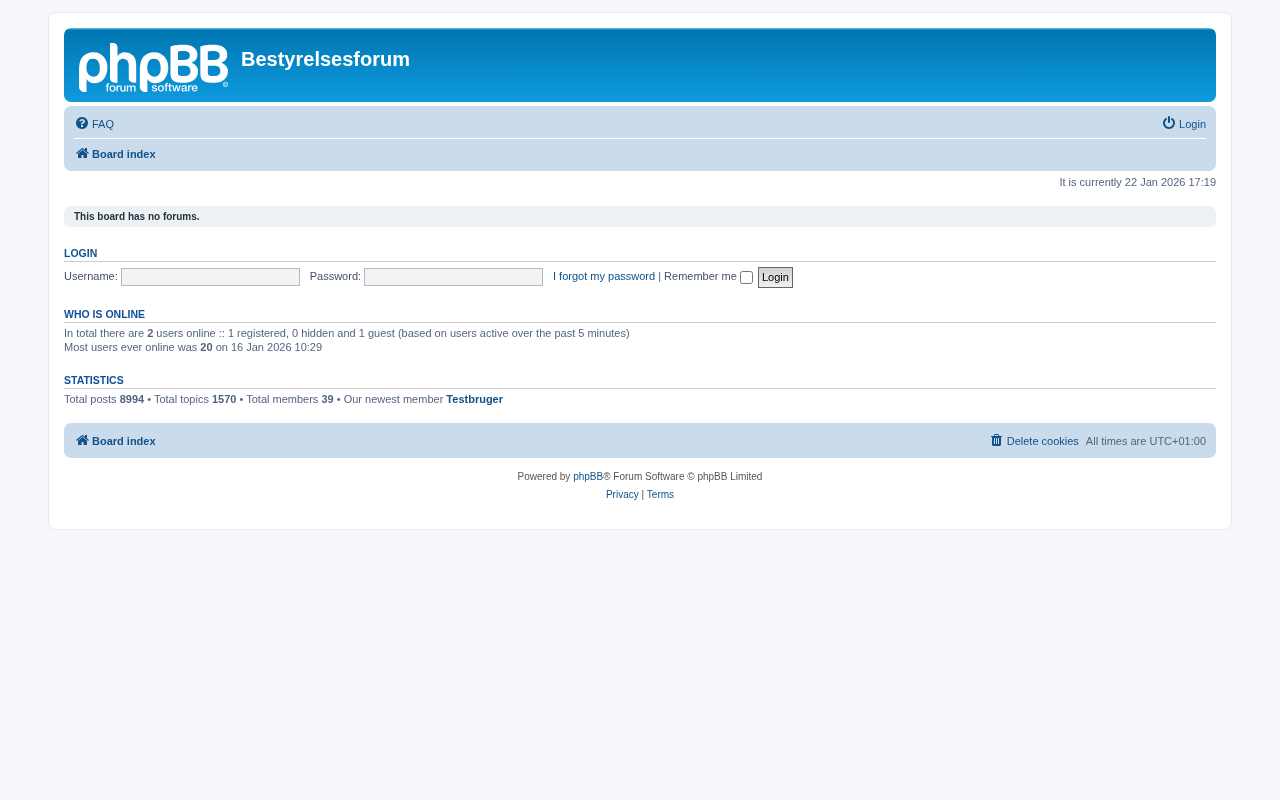Submit the Login form button
The width and height of the screenshot is (1280, 800).
coord(775,277)
